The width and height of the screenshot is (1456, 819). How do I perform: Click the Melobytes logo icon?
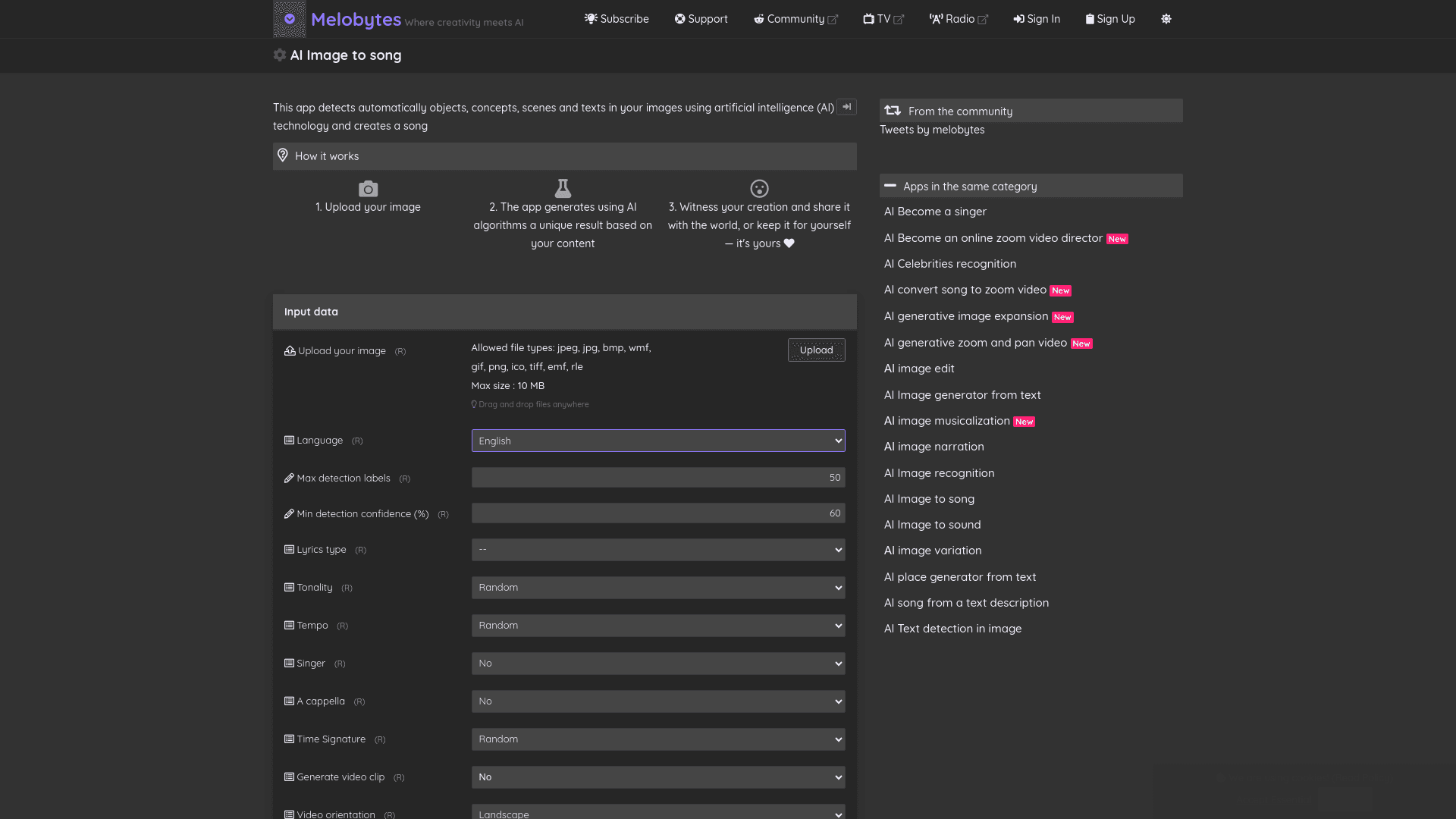pos(289,19)
